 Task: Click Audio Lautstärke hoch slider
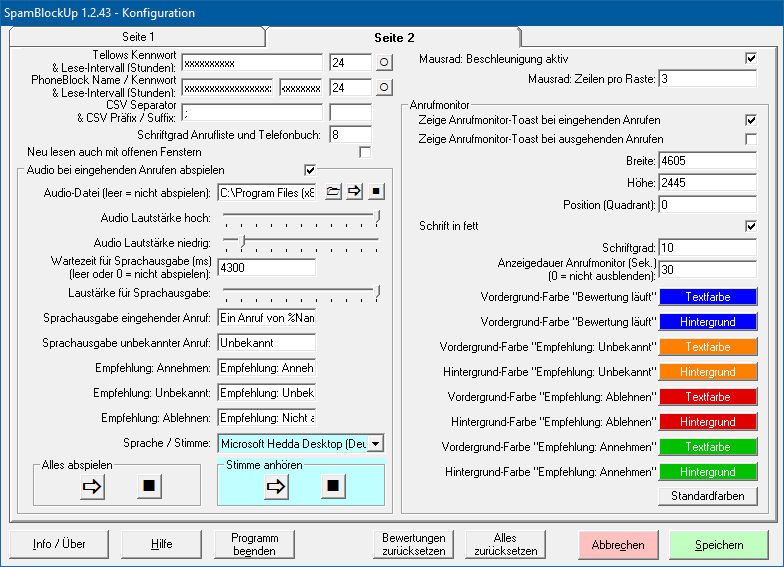tap(301, 218)
